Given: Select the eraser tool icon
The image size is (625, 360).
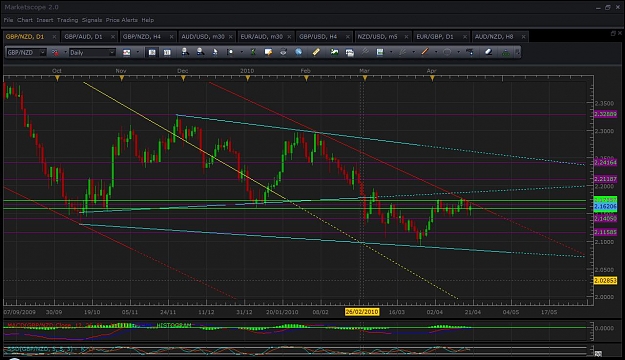Looking at the screenshot, I should pyautogui.click(x=488, y=52).
